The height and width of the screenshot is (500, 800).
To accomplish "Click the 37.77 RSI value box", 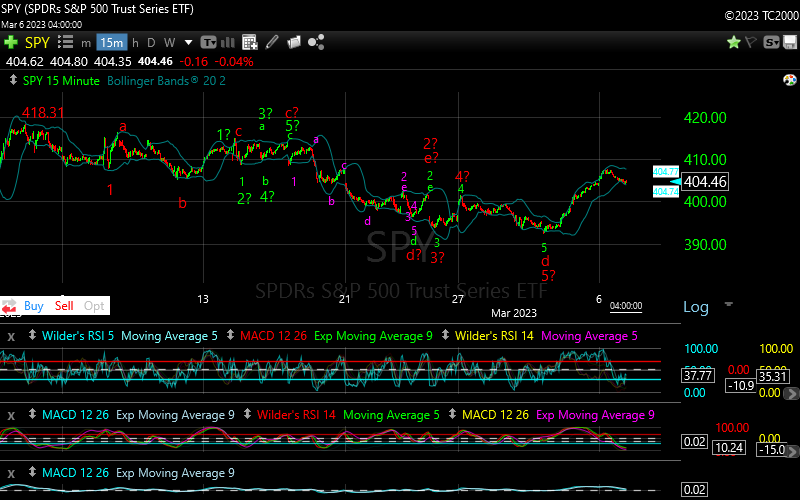I will click(697, 376).
